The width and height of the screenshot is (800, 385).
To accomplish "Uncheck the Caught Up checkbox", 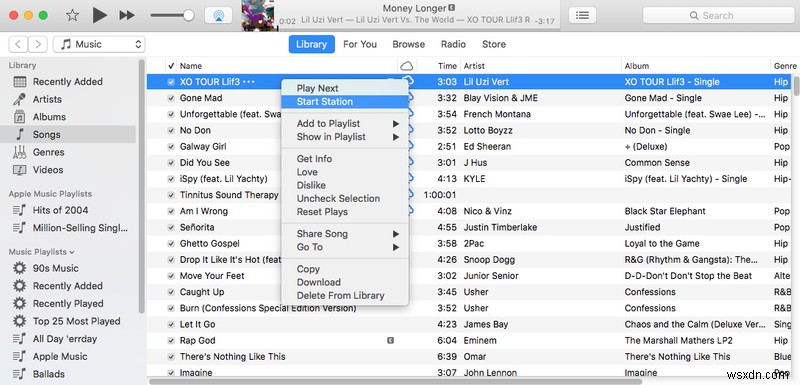I will [171, 292].
